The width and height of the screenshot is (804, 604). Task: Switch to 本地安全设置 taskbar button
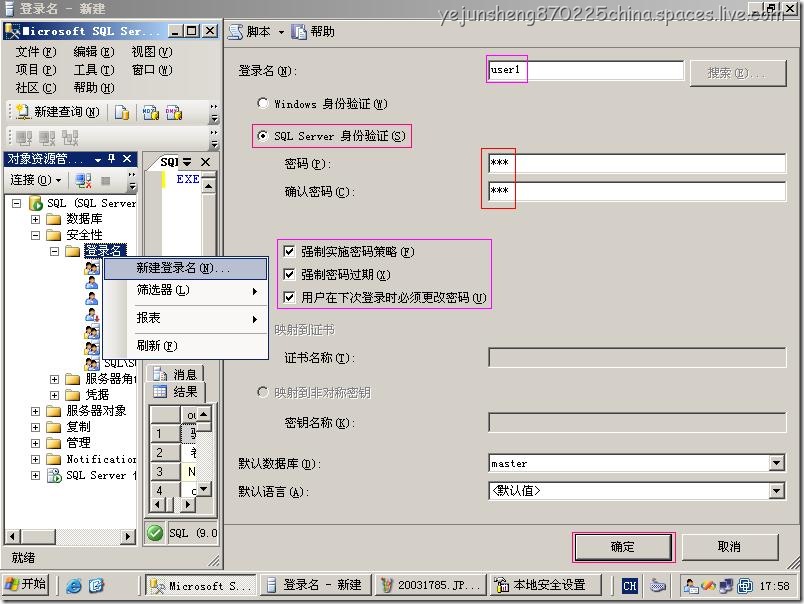(545, 585)
